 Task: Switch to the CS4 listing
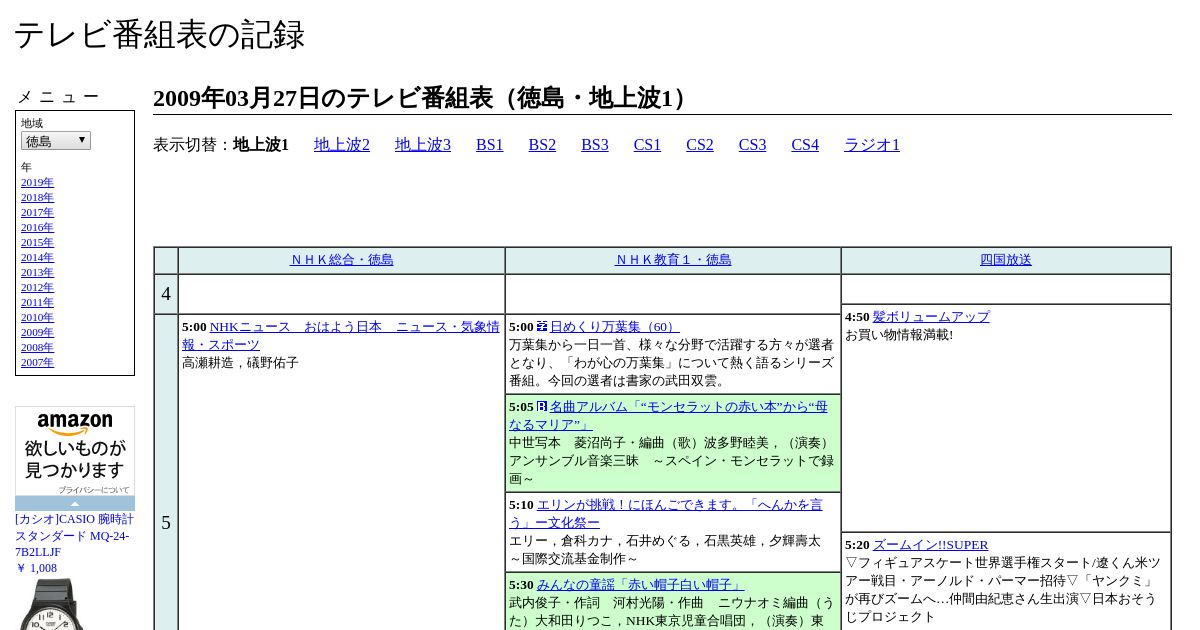805,145
